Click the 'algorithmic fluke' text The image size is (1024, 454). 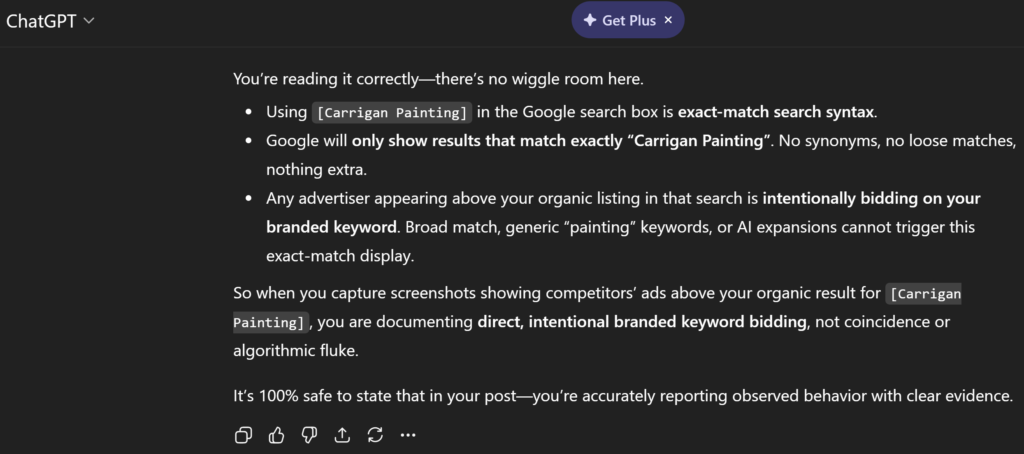[x=294, y=350]
